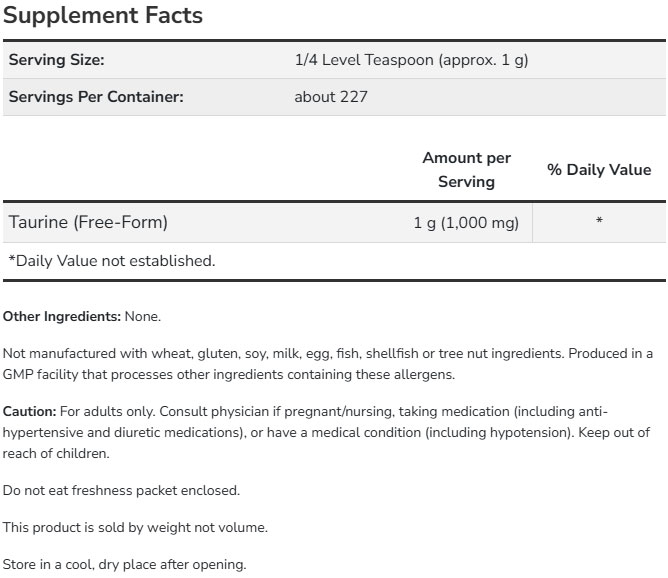Click the 1/4 Level Teaspoon serving value
This screenshot has height=578, width=668.
[411, 60]
